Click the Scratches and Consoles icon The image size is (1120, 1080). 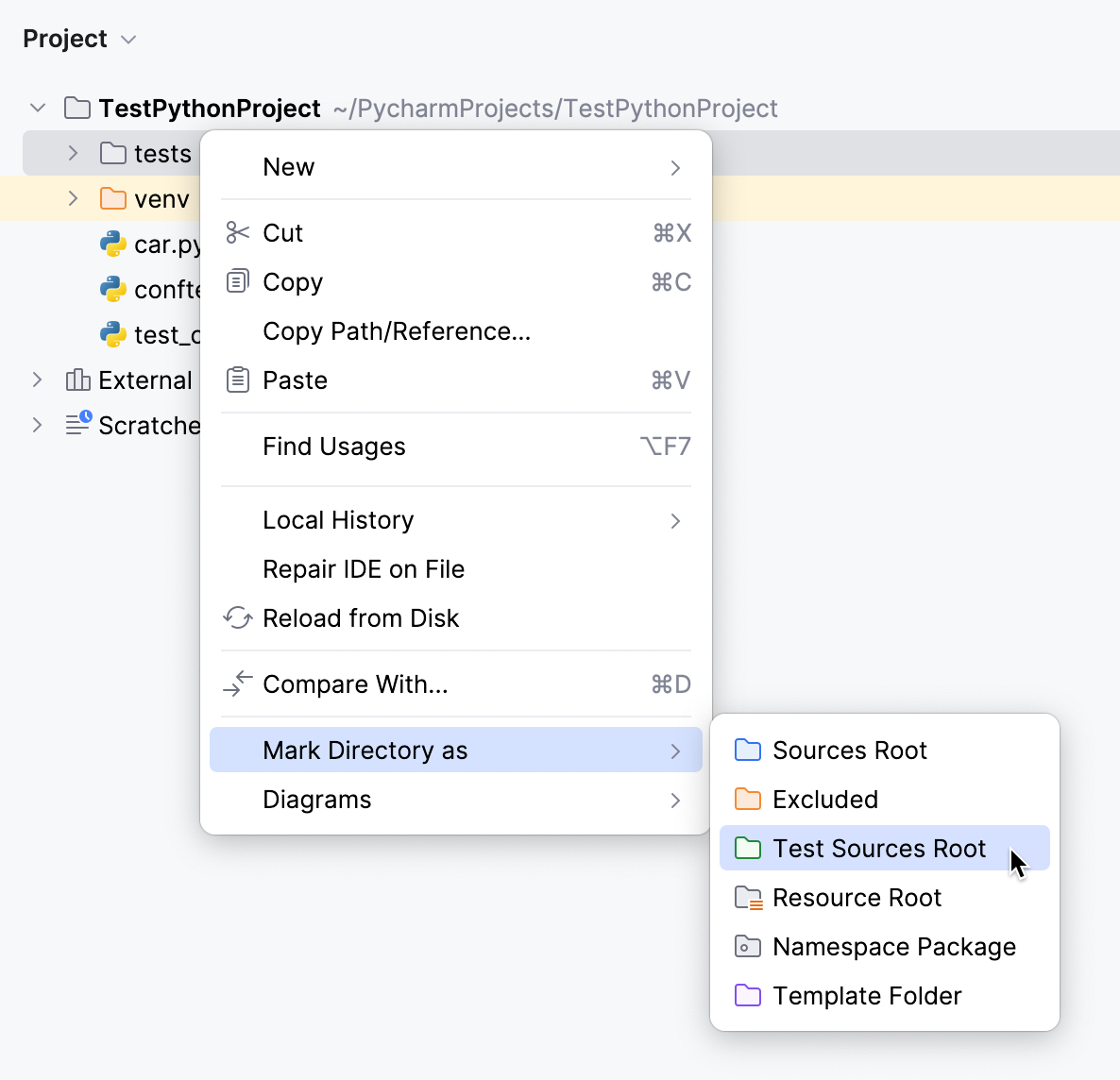[76, 425]
